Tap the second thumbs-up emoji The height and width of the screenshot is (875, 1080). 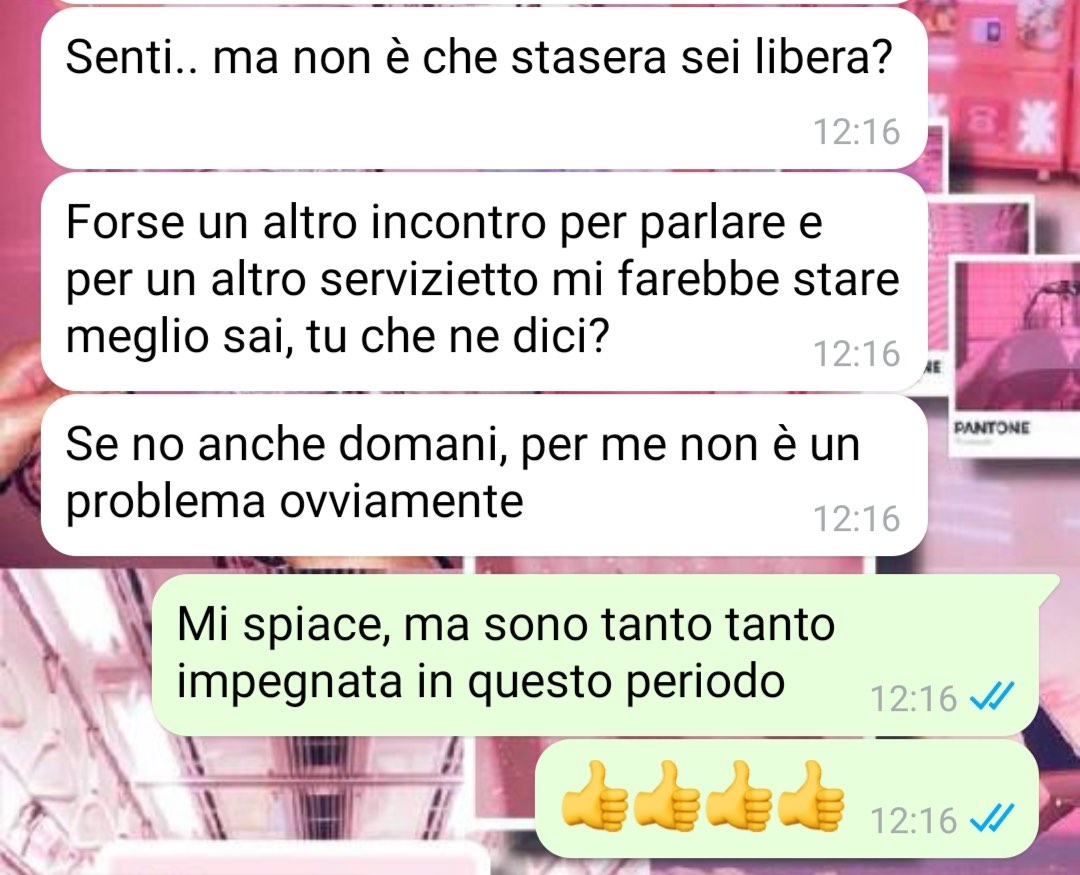click(667, 794)
